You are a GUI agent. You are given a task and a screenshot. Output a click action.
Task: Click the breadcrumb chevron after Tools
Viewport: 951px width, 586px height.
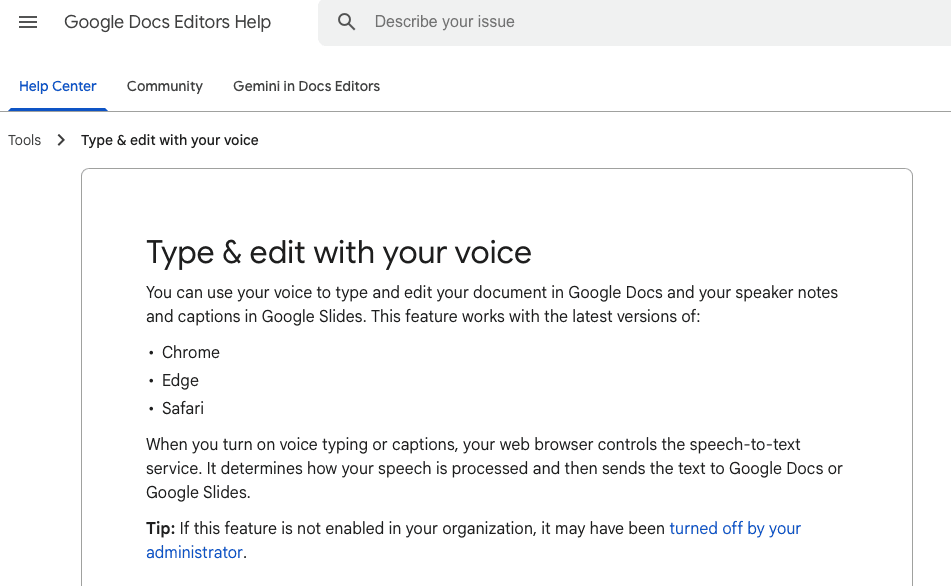61,140
